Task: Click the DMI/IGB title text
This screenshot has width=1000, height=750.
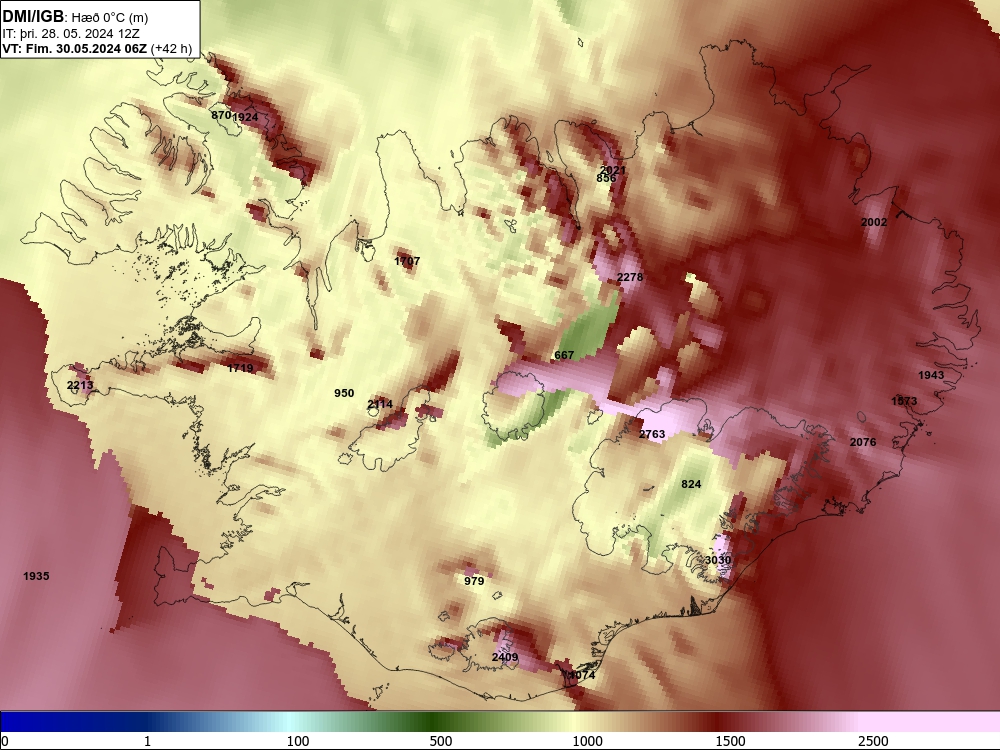Action: pyautogui.click(x=33, y=16)
